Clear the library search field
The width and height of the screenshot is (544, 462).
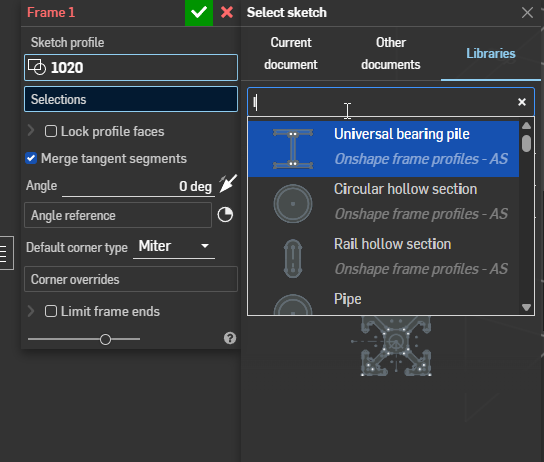[521, 102]
